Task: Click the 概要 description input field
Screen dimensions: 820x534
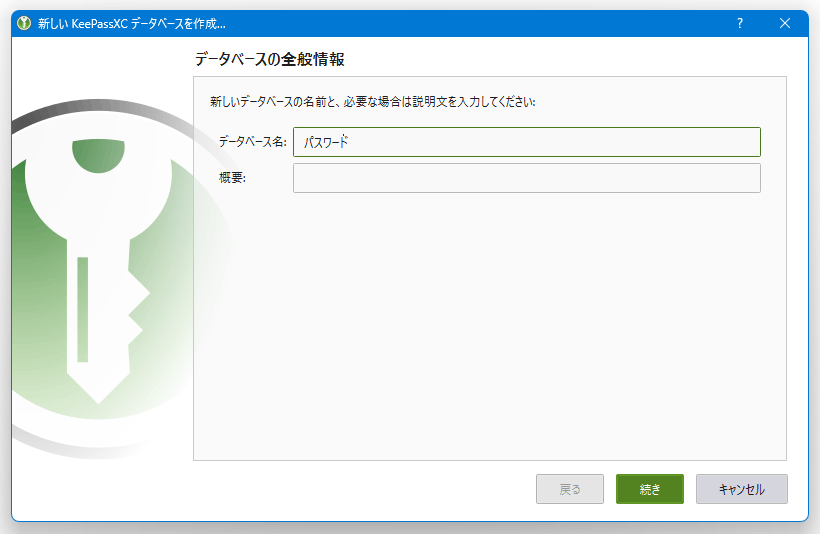Action: point(527,178)
